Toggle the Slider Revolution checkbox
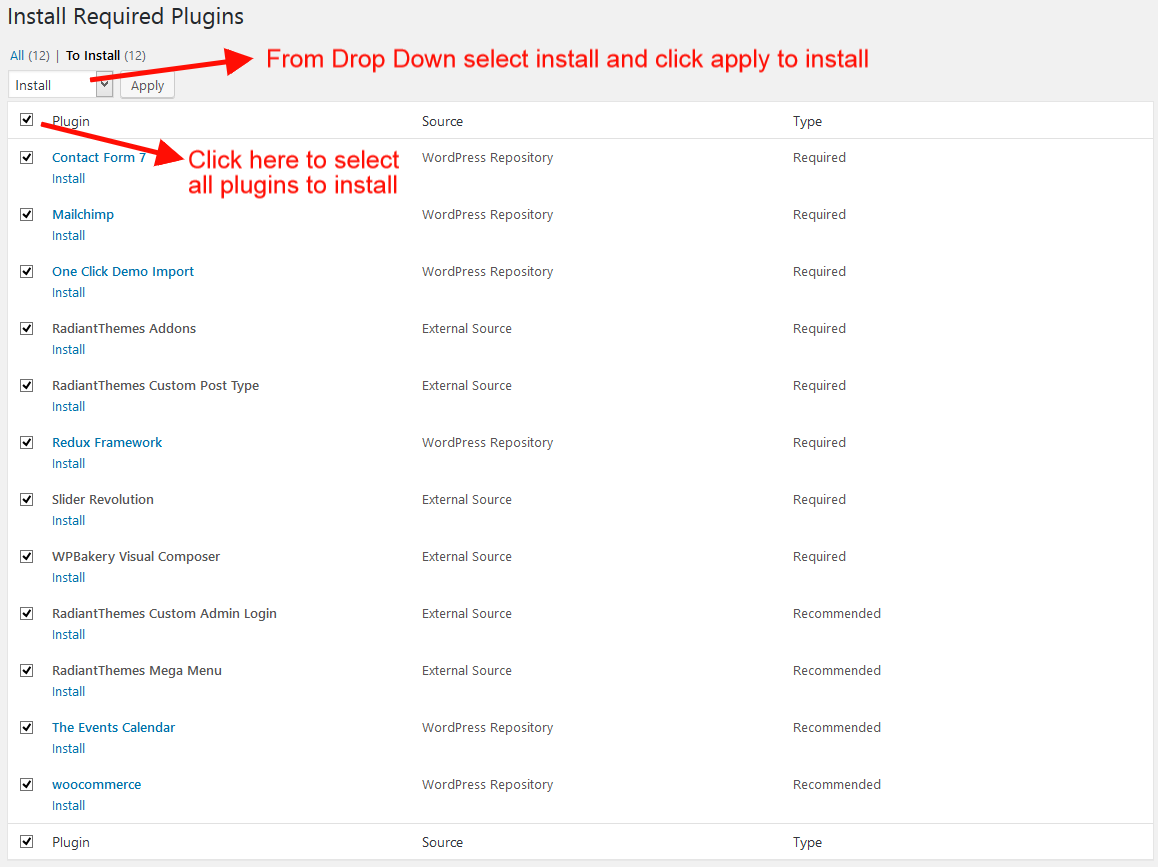The image size is (1158, 867). tap(27, 499)
